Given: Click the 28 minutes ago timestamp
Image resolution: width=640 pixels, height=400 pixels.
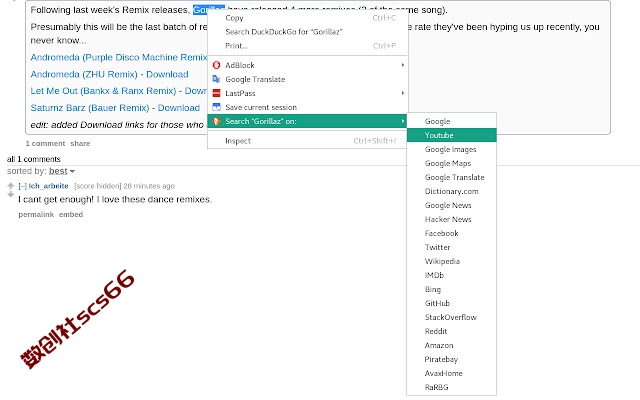Looking at the screenshot, I should [149, 186].
